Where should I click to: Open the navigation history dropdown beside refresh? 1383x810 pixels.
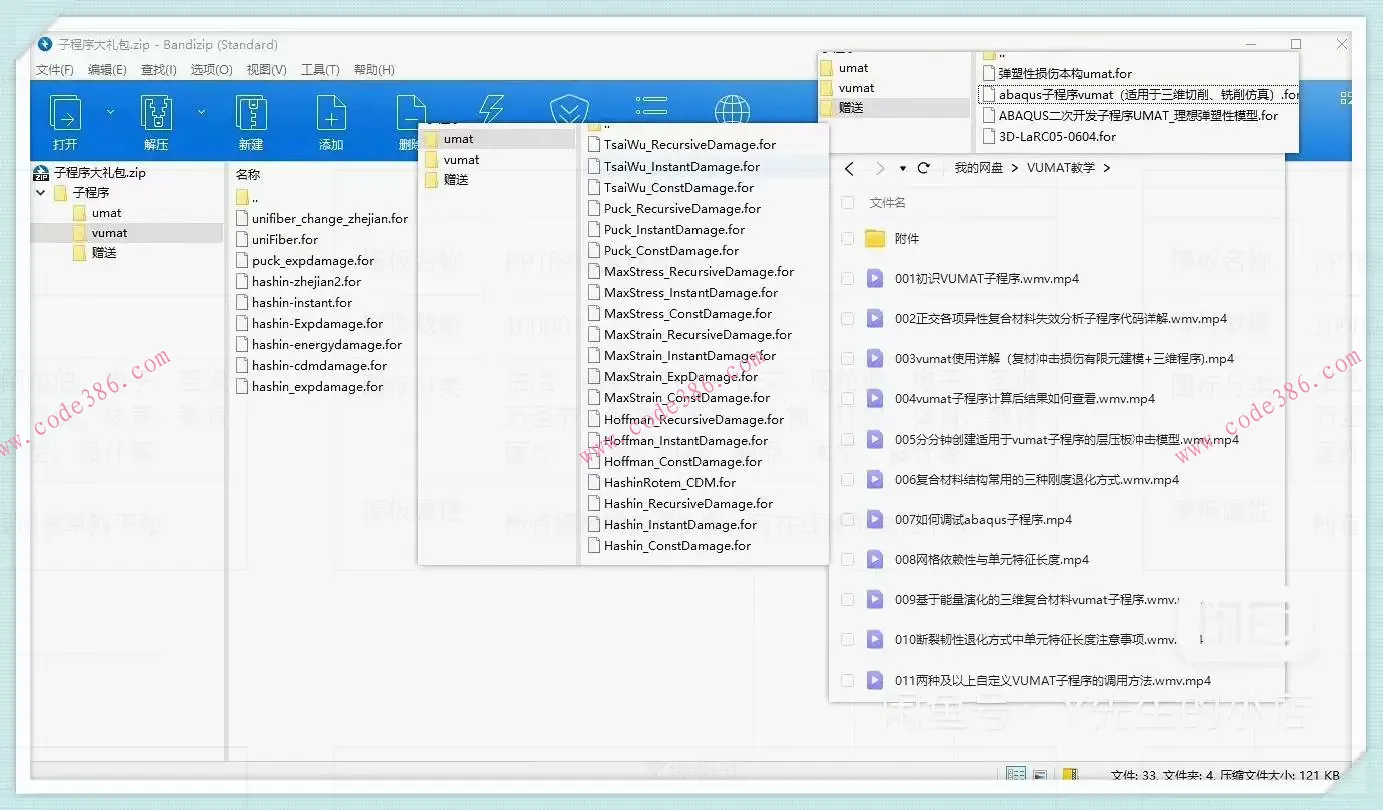pos(903,169)
